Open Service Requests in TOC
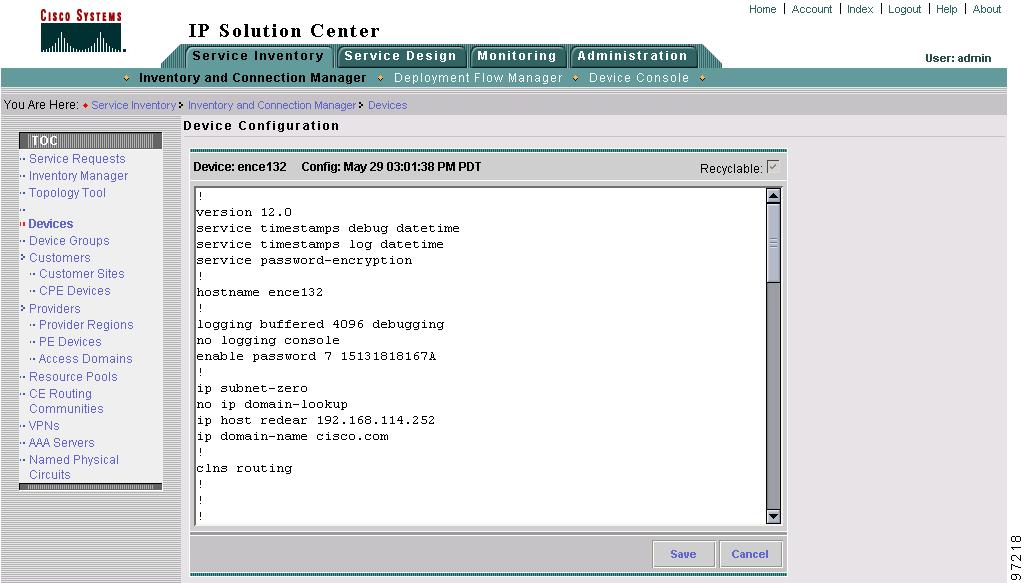The height and width of the screenshot is (583, 1024). pyautogui.click(x=77, y=159)
